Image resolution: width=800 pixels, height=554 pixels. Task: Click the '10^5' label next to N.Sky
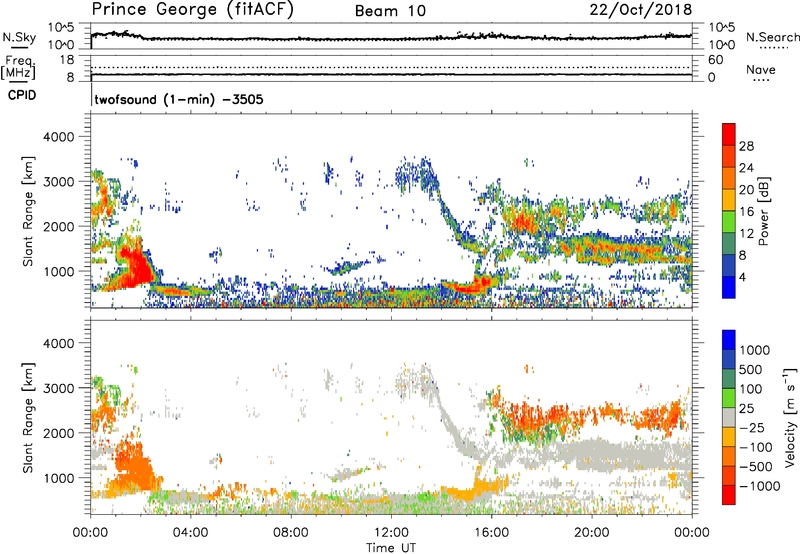click(61, 28)
